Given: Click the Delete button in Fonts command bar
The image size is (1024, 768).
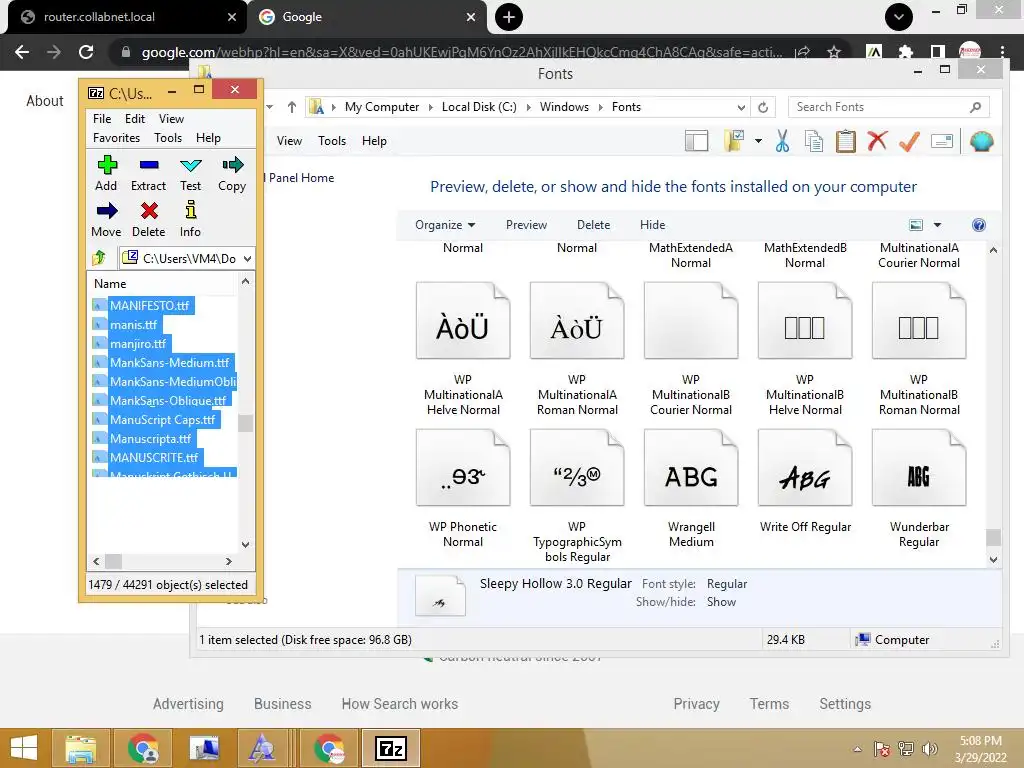Looking at the screenshot, I should click(593, 225).
